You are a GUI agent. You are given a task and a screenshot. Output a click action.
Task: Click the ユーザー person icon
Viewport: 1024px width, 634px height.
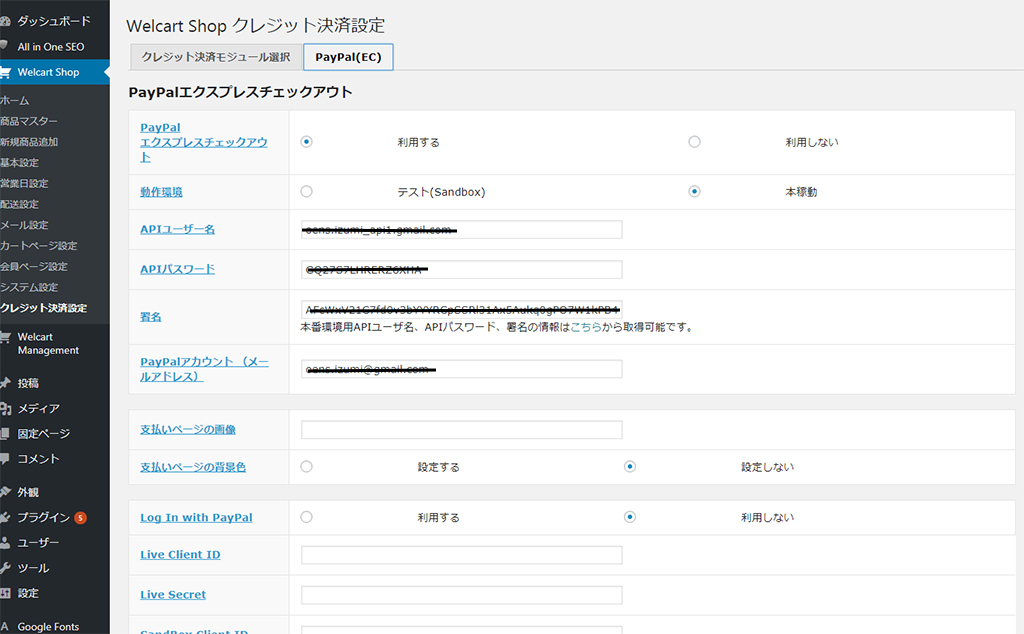pyautogui.click(x=5, y=543)
